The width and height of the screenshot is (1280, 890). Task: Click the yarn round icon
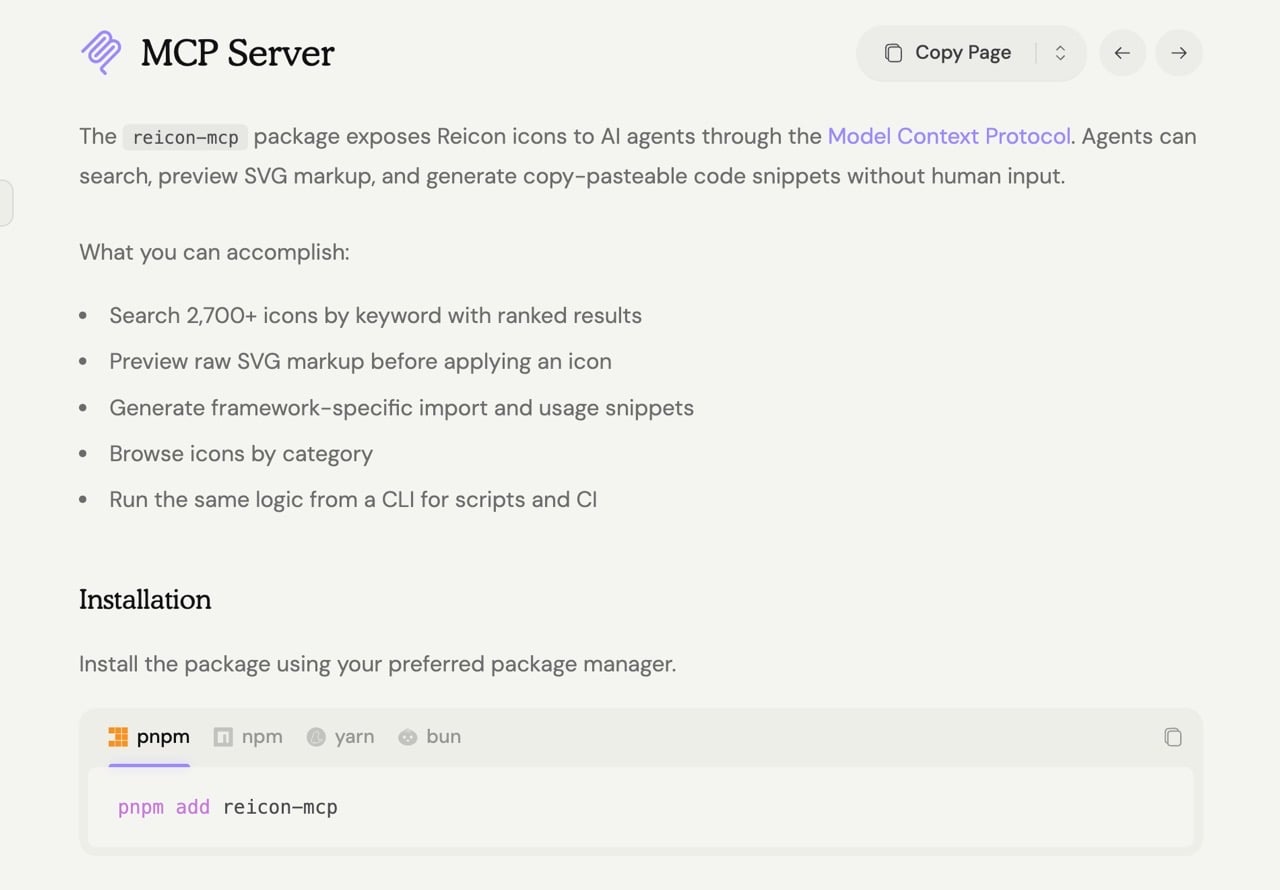click(316, 737)
